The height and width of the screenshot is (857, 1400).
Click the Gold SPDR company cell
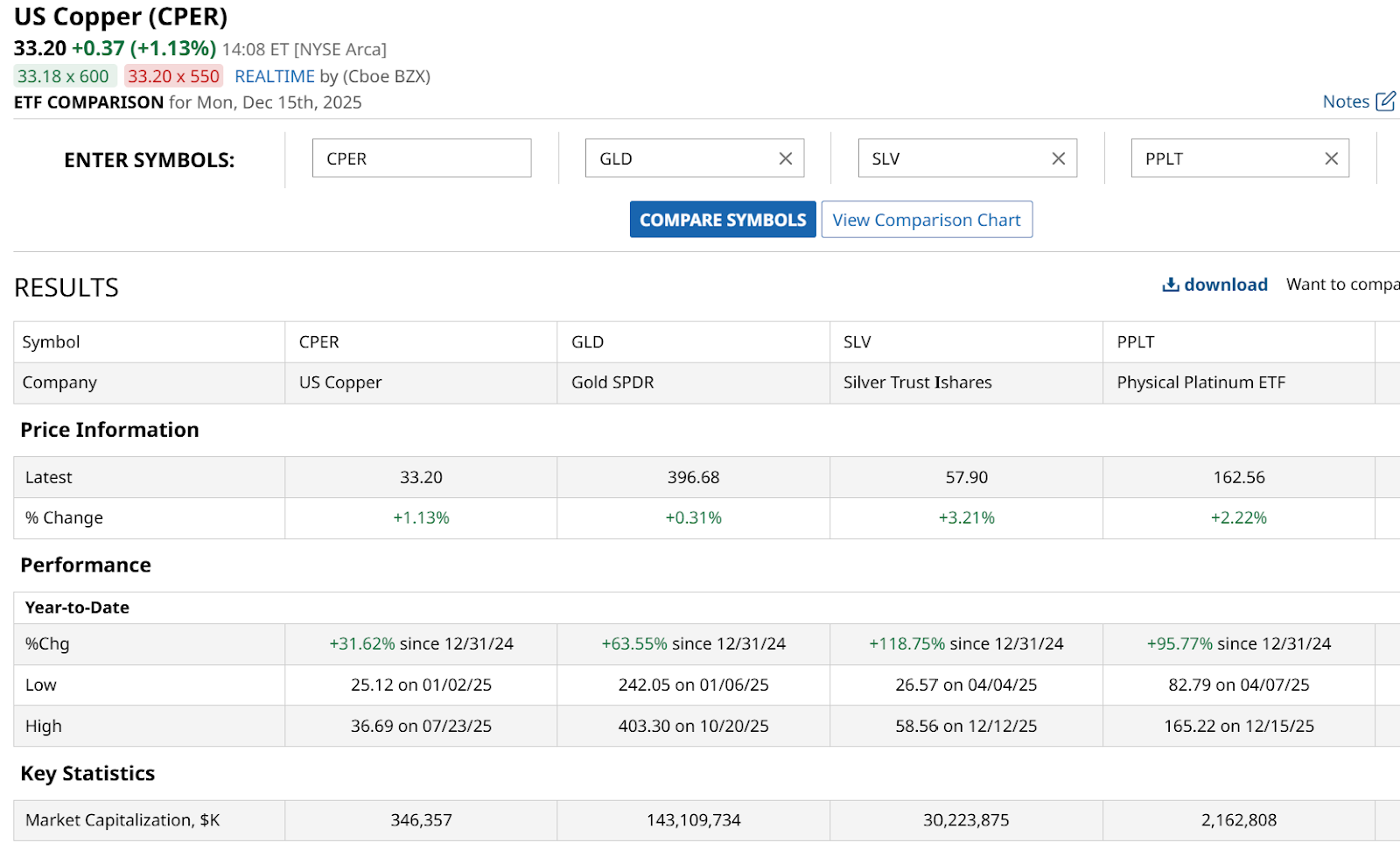point(612,383)
